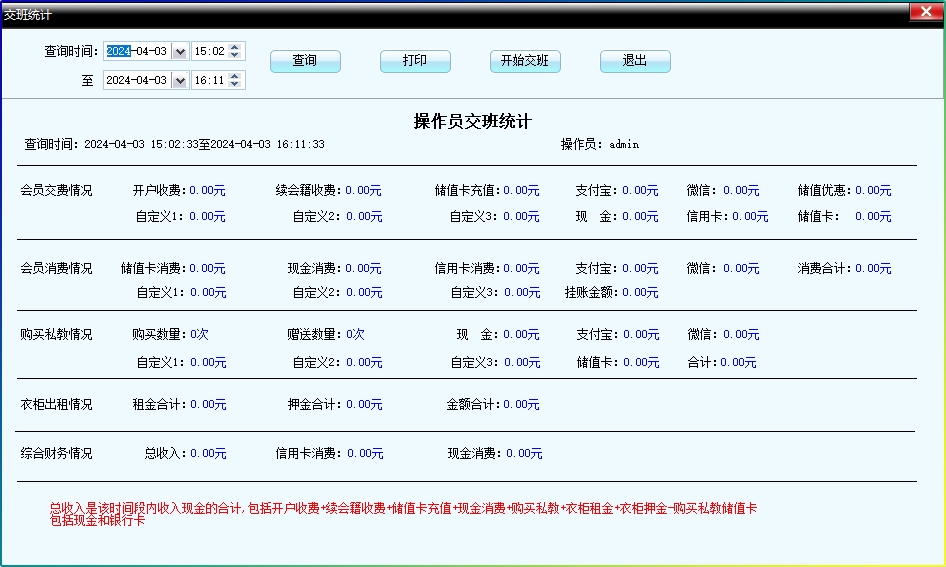Click the start date field 2024-04-03
This screenshot has width=946, height=567.
[x=137, y=51]
